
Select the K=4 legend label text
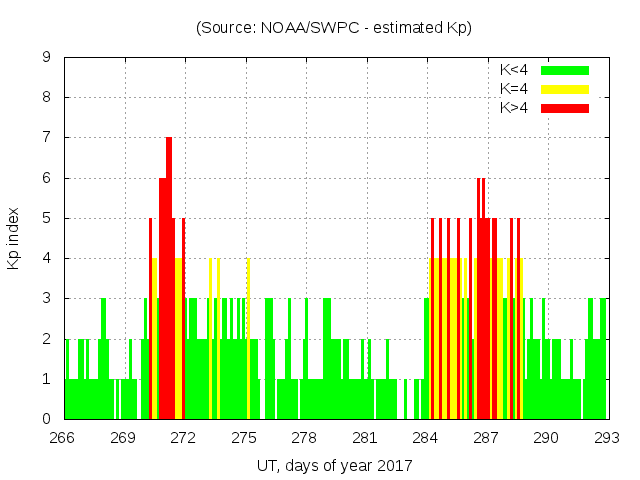coord(515,89)
